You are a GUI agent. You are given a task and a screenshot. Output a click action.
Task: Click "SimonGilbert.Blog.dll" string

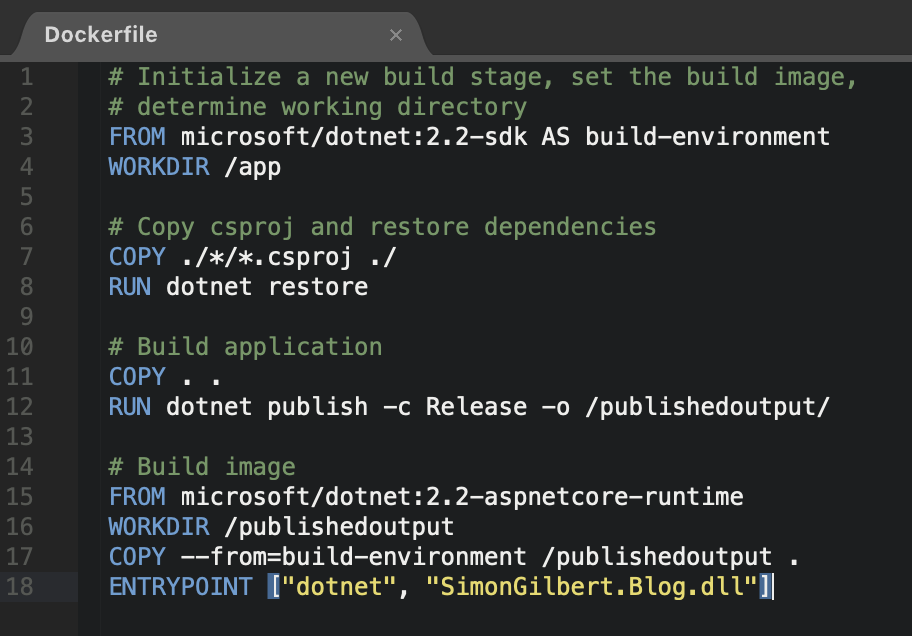592,587
